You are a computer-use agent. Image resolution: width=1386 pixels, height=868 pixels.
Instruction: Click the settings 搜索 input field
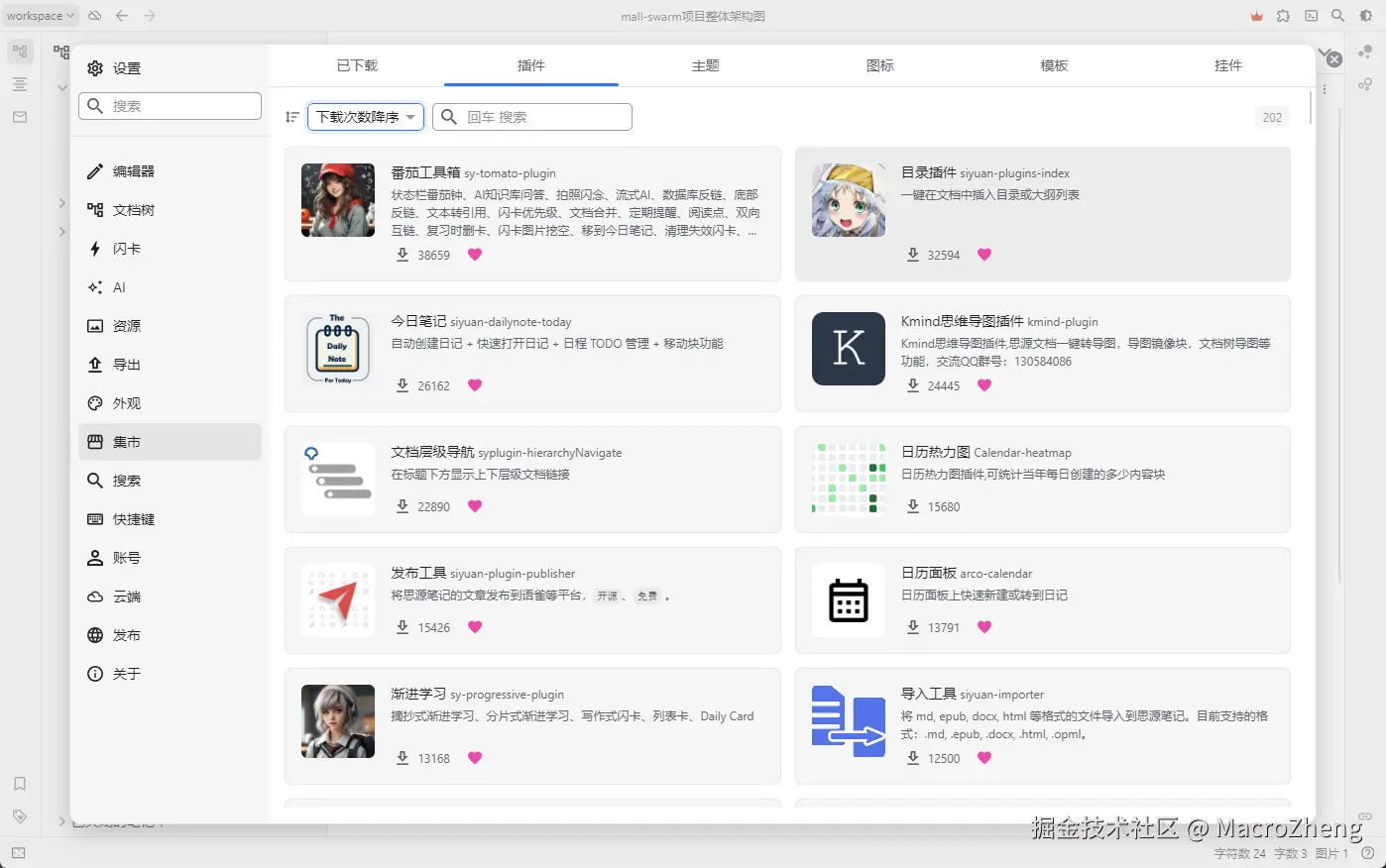click(x=170, y=106)
